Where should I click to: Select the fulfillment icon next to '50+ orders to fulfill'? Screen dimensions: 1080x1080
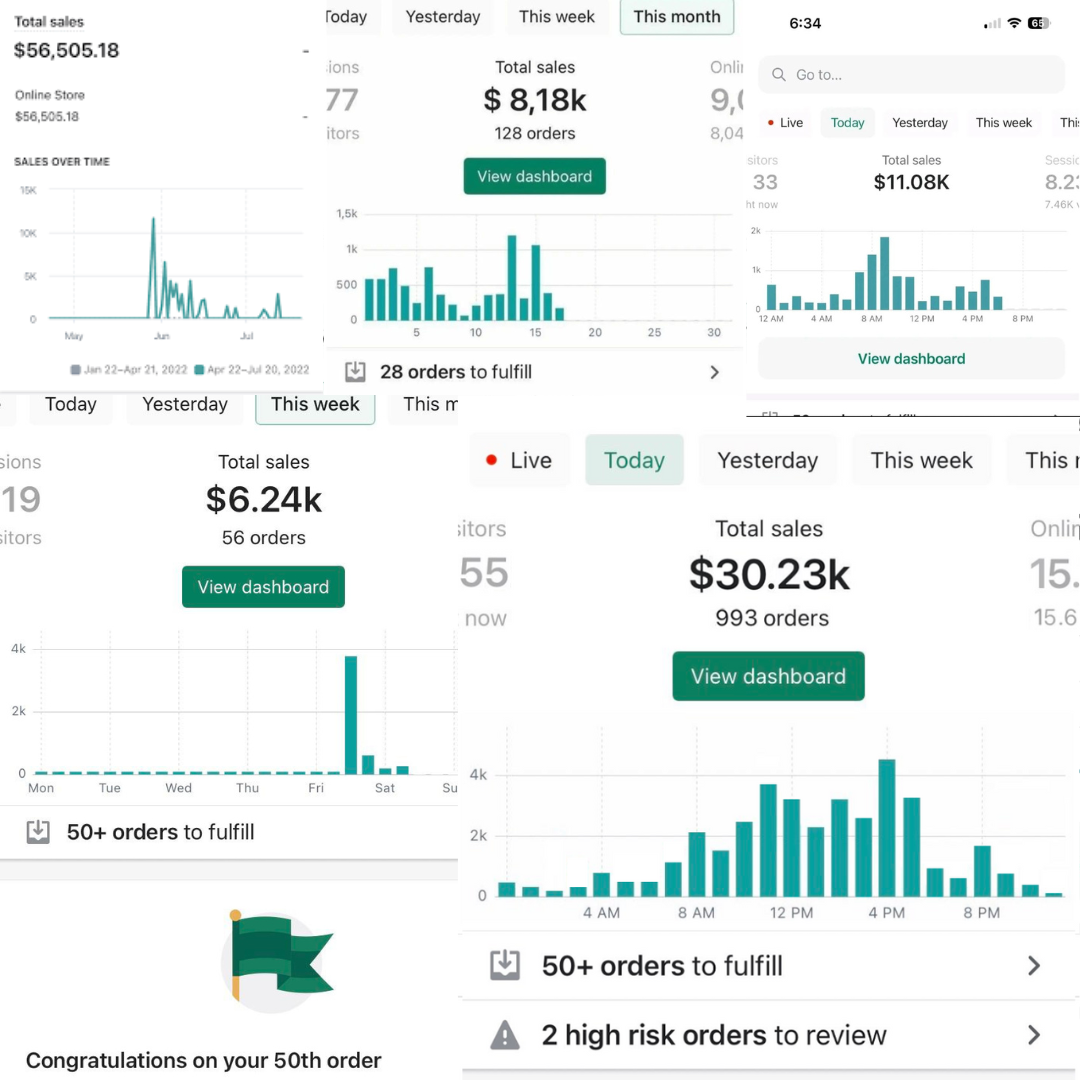(38, 831)
